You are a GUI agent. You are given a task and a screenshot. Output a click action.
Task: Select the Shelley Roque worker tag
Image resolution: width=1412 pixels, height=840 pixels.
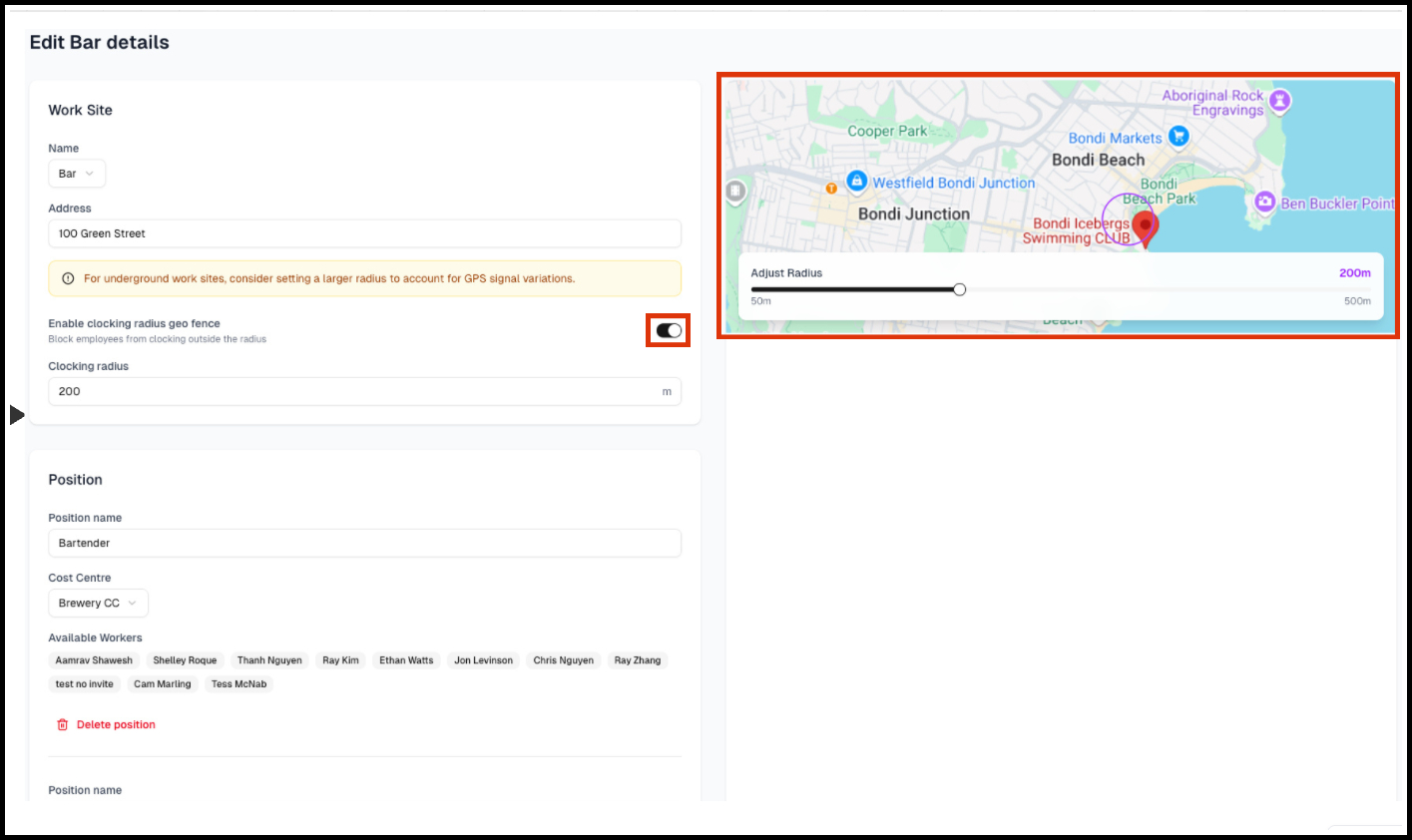click(x=185, y=660)
